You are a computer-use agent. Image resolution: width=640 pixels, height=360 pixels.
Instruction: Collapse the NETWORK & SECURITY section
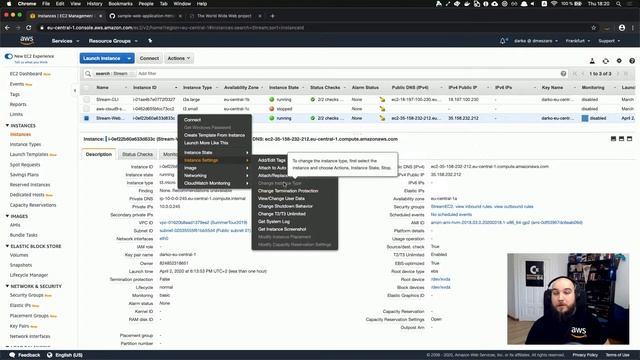[x=7, y=286]
